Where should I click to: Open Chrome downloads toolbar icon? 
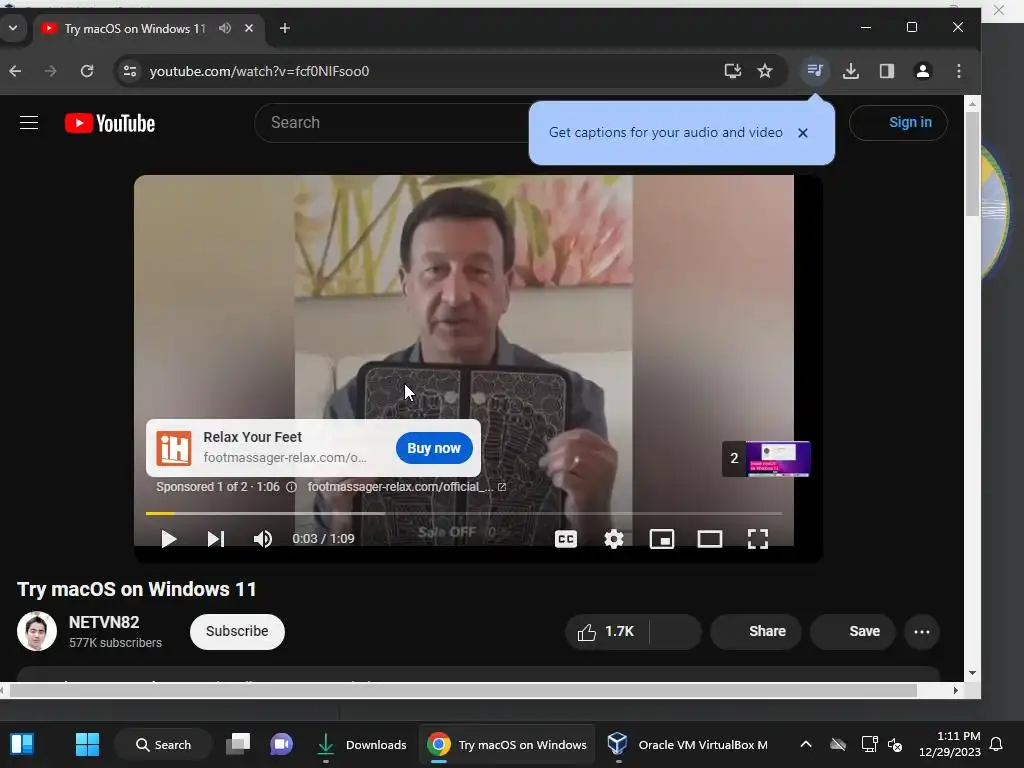850,71
